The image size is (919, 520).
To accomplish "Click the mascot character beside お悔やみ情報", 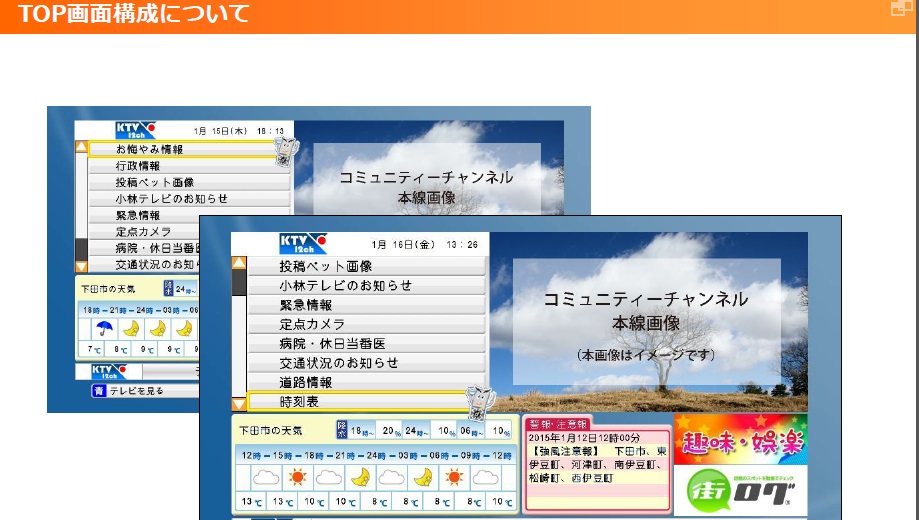I will 283,150.
